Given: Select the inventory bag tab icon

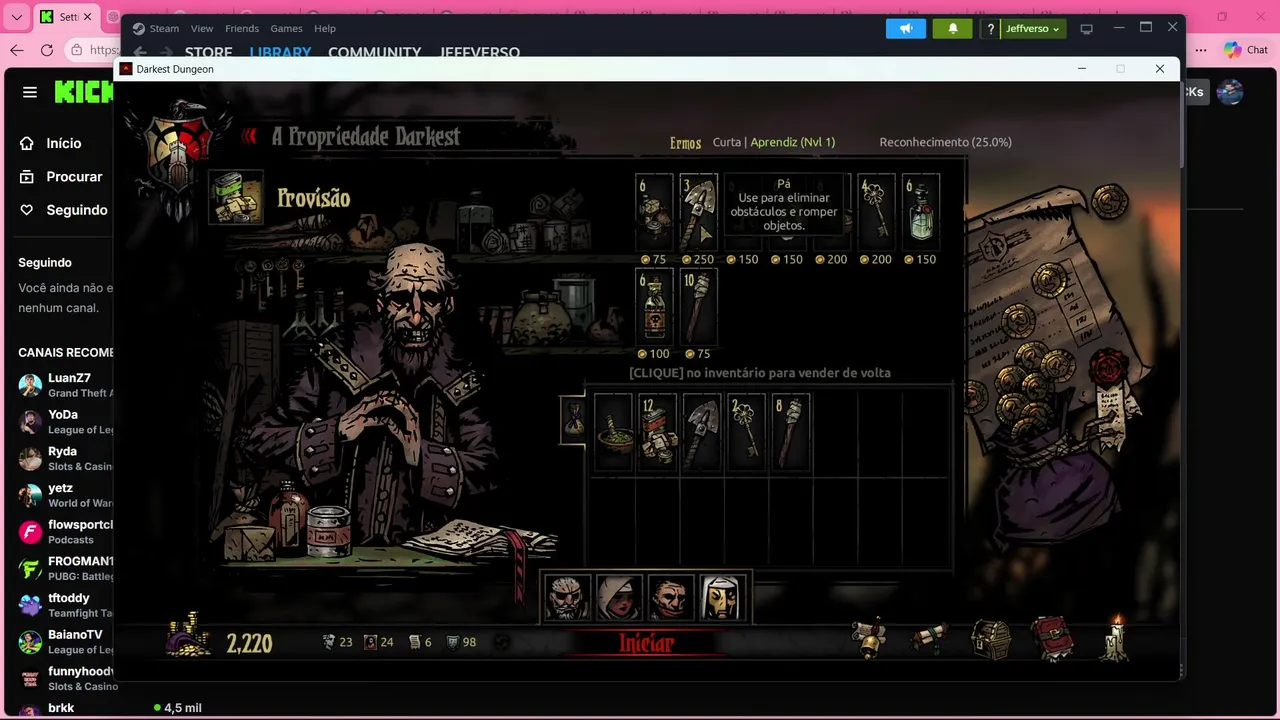Looking at the screenshot, I should (x=574, y=420).
